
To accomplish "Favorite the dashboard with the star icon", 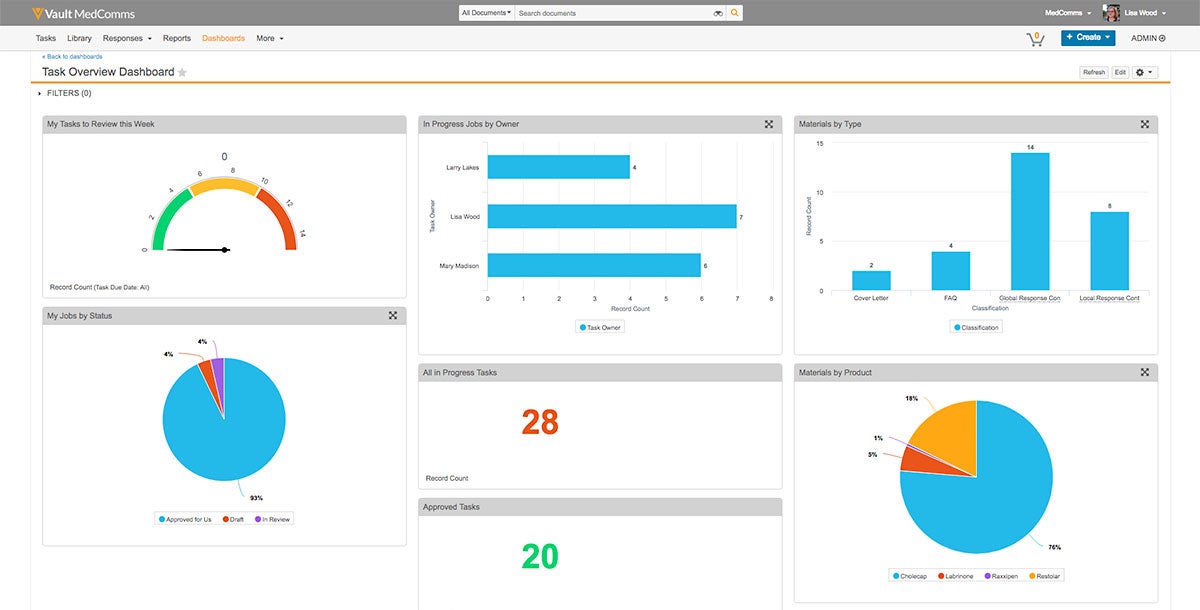I will [182, 73].
